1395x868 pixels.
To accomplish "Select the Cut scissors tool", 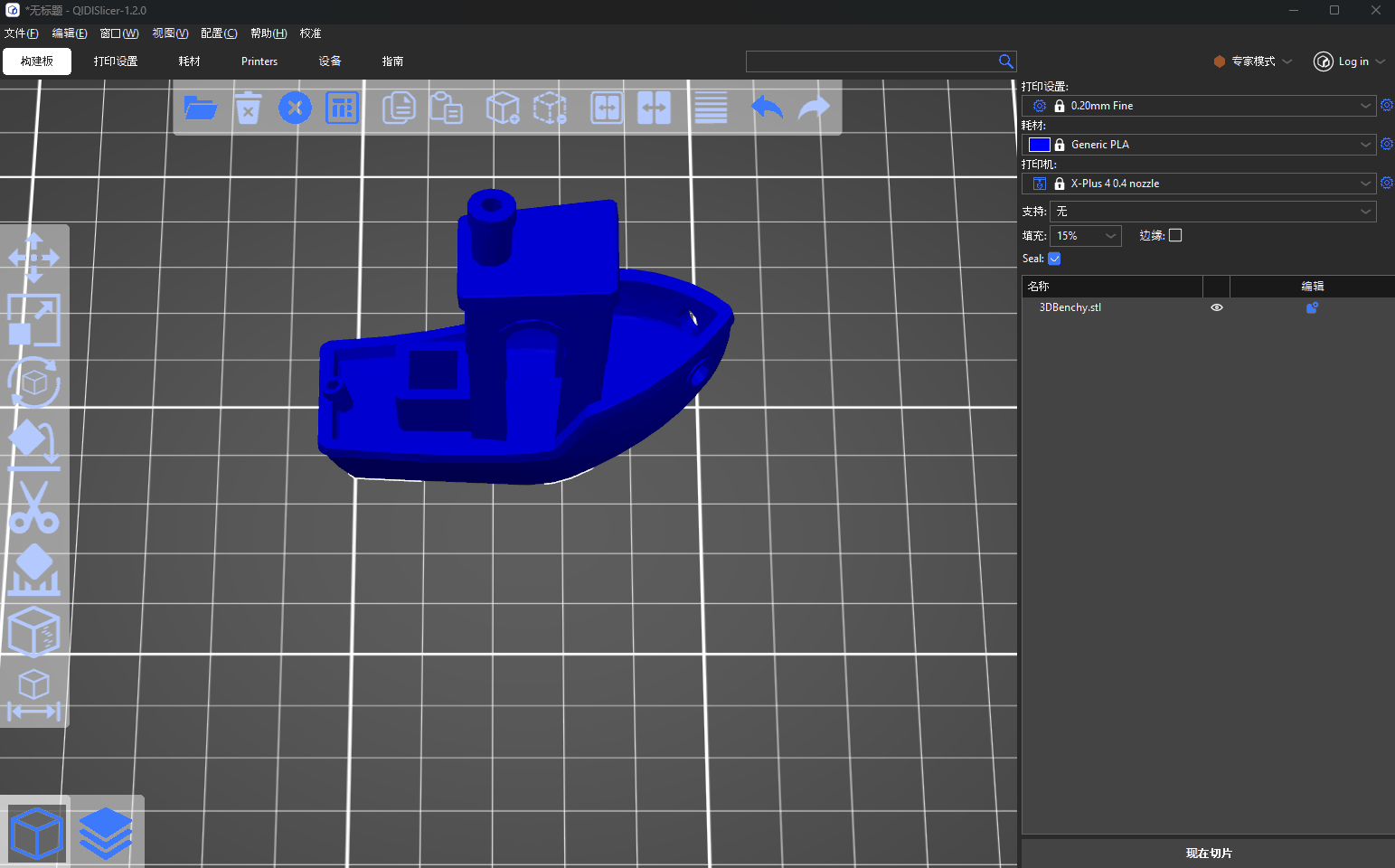I will 33,507.
